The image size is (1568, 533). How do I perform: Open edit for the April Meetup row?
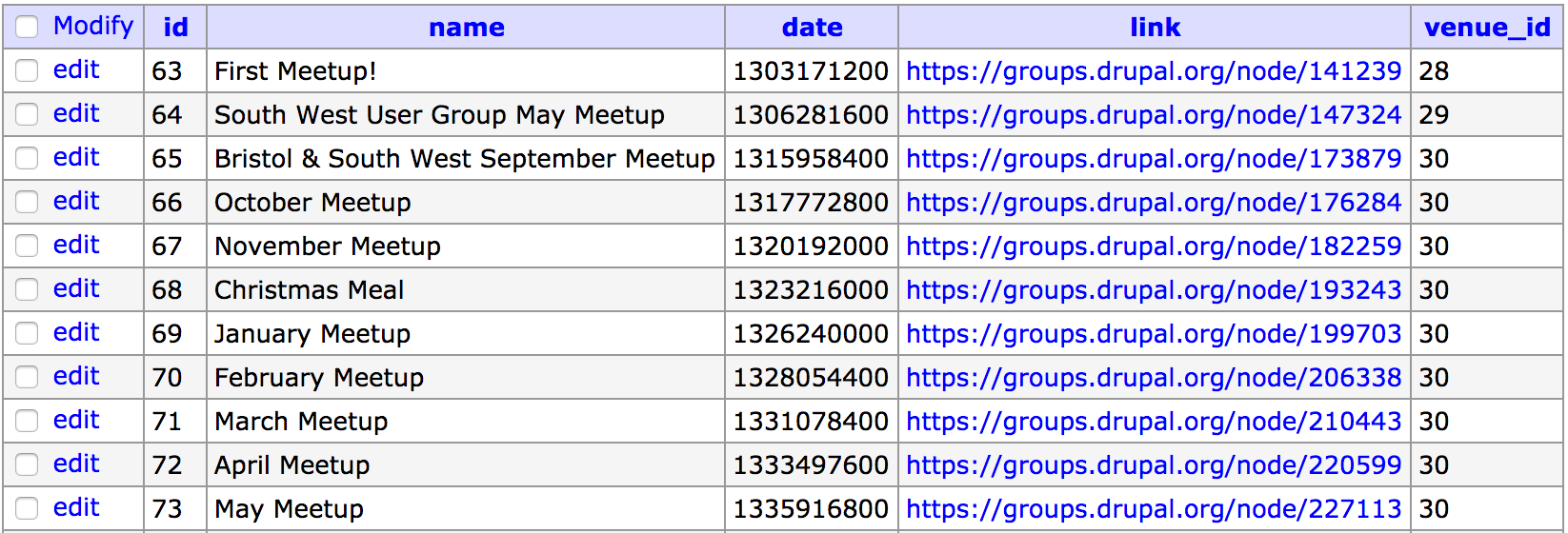(76, 464)
